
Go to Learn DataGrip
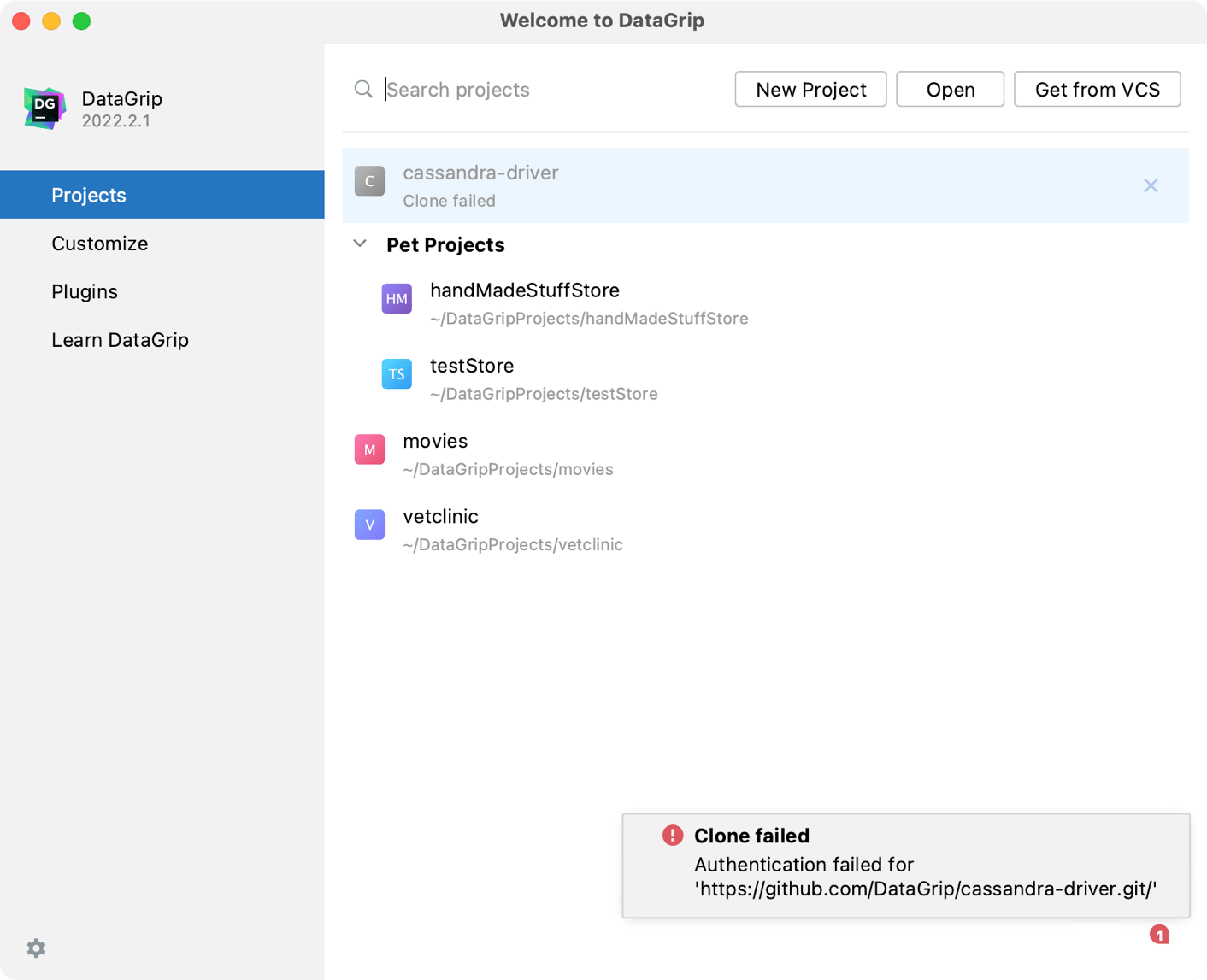(x=120, y=340)
